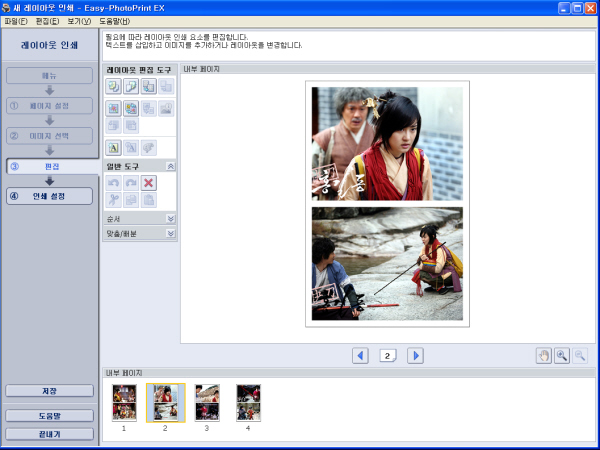Screen dimensions: 600x450
Task: Click the 끝내기 exit button
Action: point(49,434)
